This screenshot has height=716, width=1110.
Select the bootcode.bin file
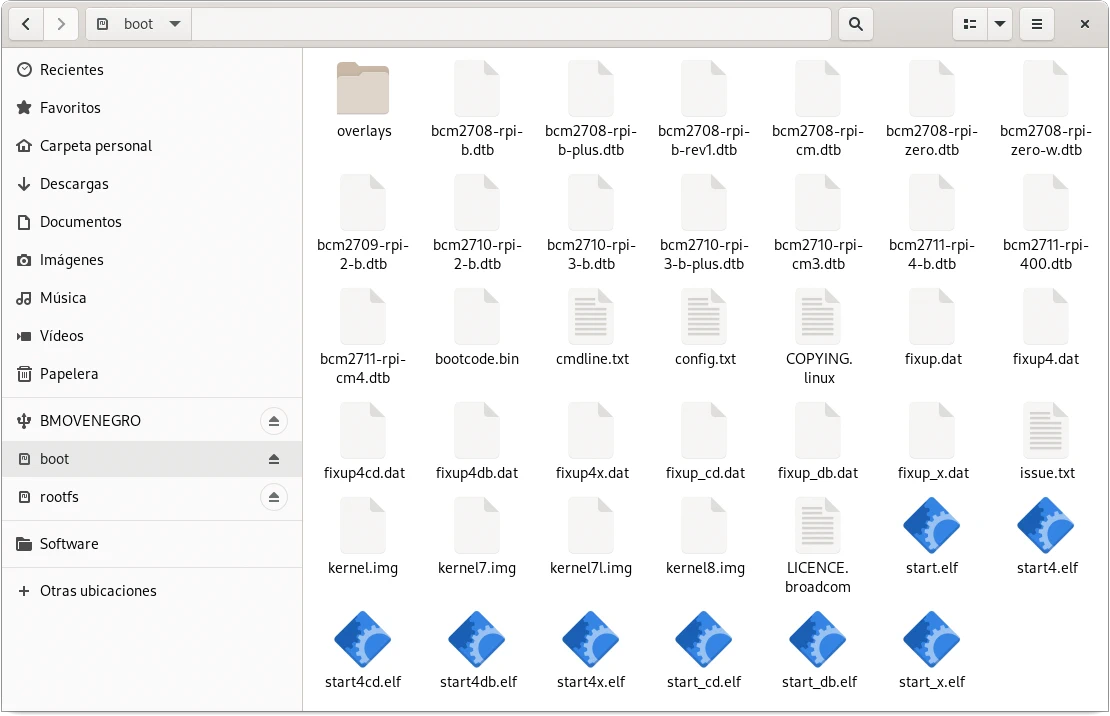point(477,316)
